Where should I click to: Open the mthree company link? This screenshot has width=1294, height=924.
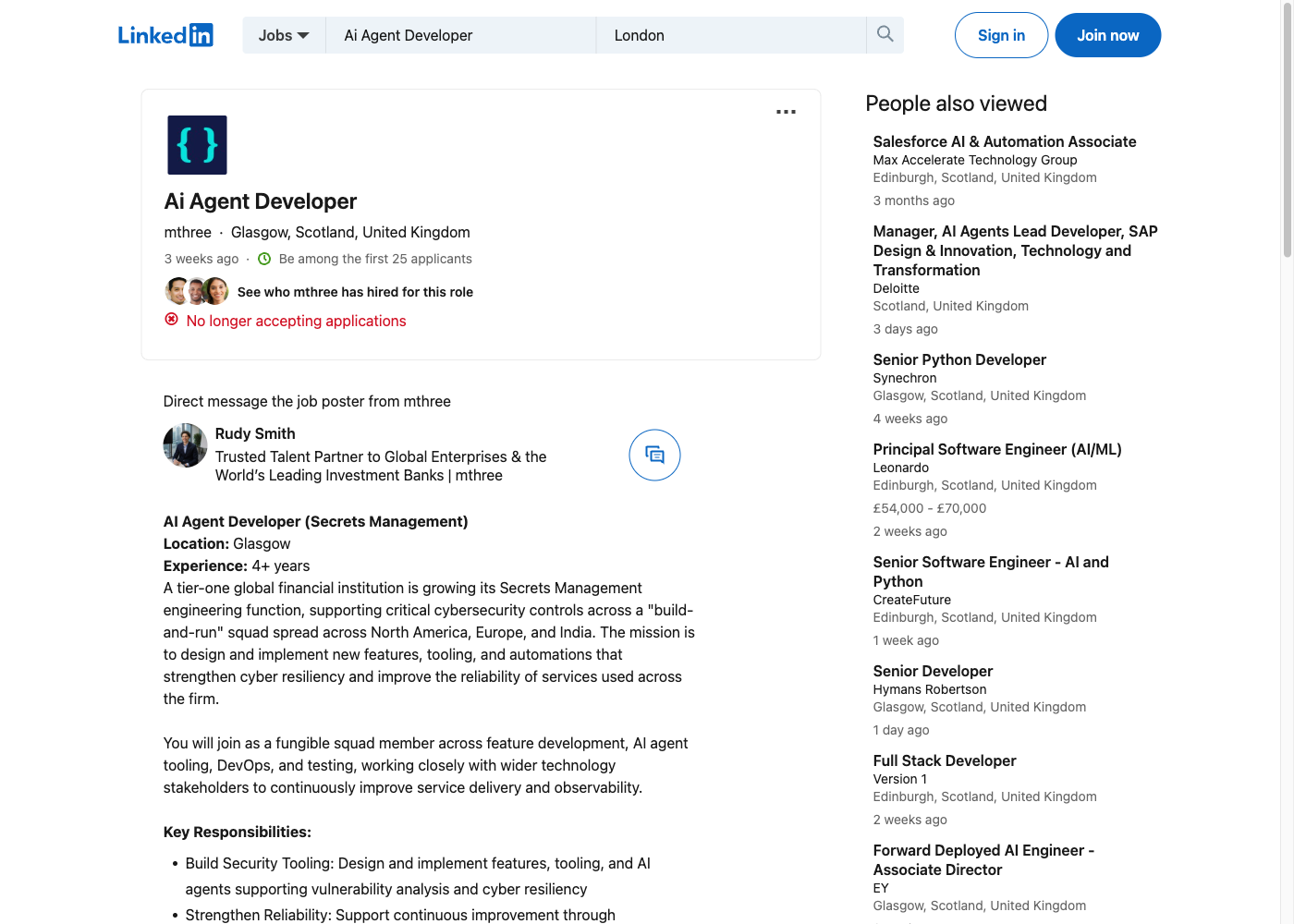click(188, 232)
